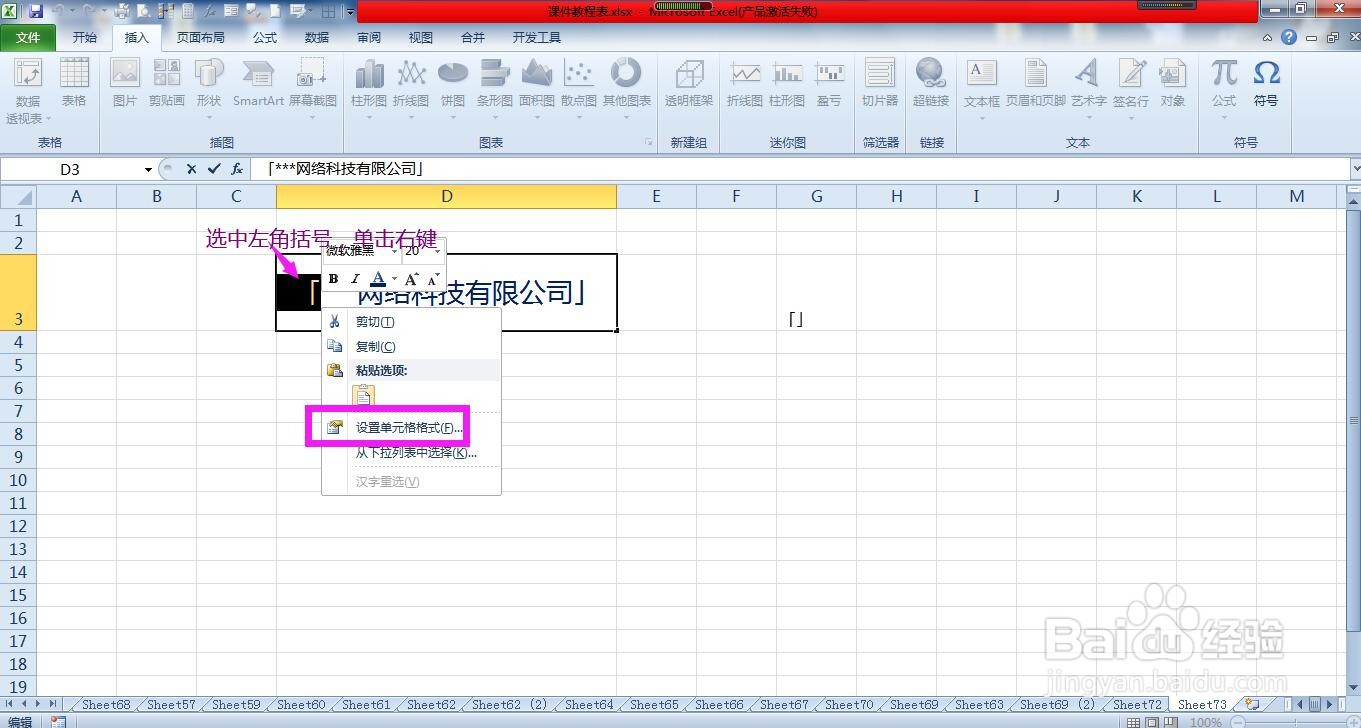Open 设置单元格格式 from the context menu
Viewport: 1361px width, 728px height.
(x=404, y=427)
